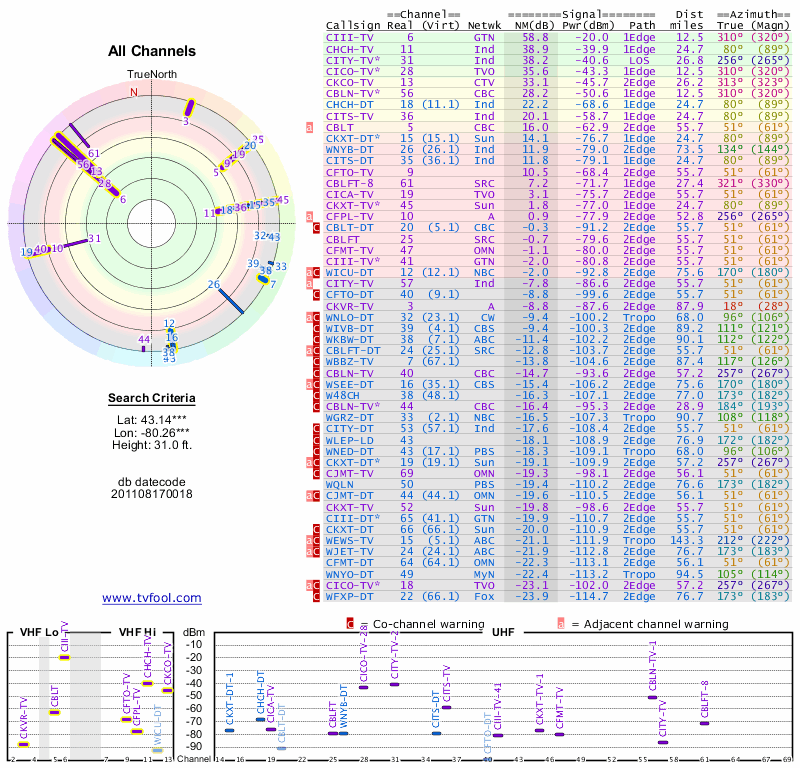
Task: Click the 58.8 NM(dB) value for CIII-TV
Action: click(x=535, y=38)
